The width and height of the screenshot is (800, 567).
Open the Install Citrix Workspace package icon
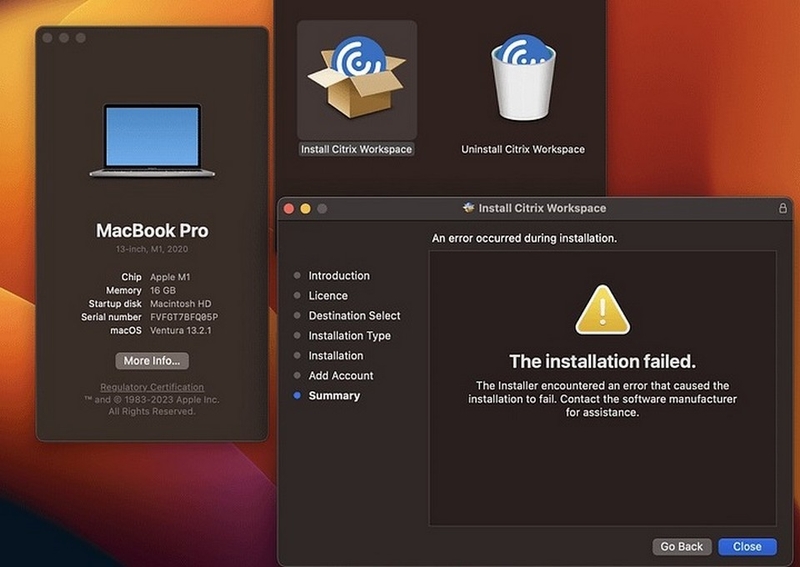[357, 78]
